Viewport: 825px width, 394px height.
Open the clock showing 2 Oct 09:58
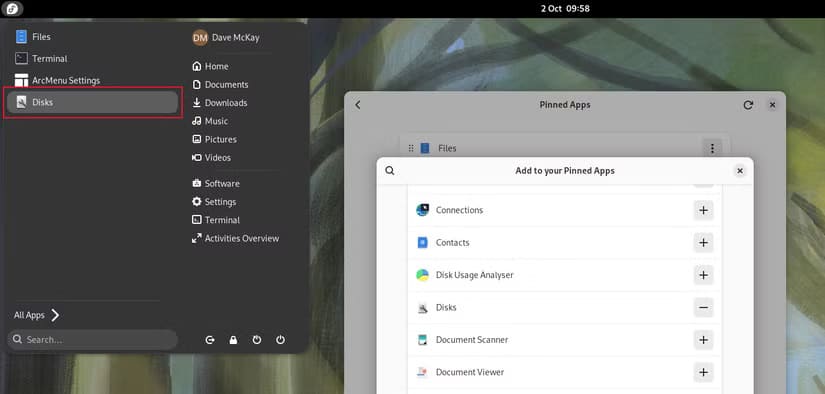pyautogui.click(x=565, y=8)
